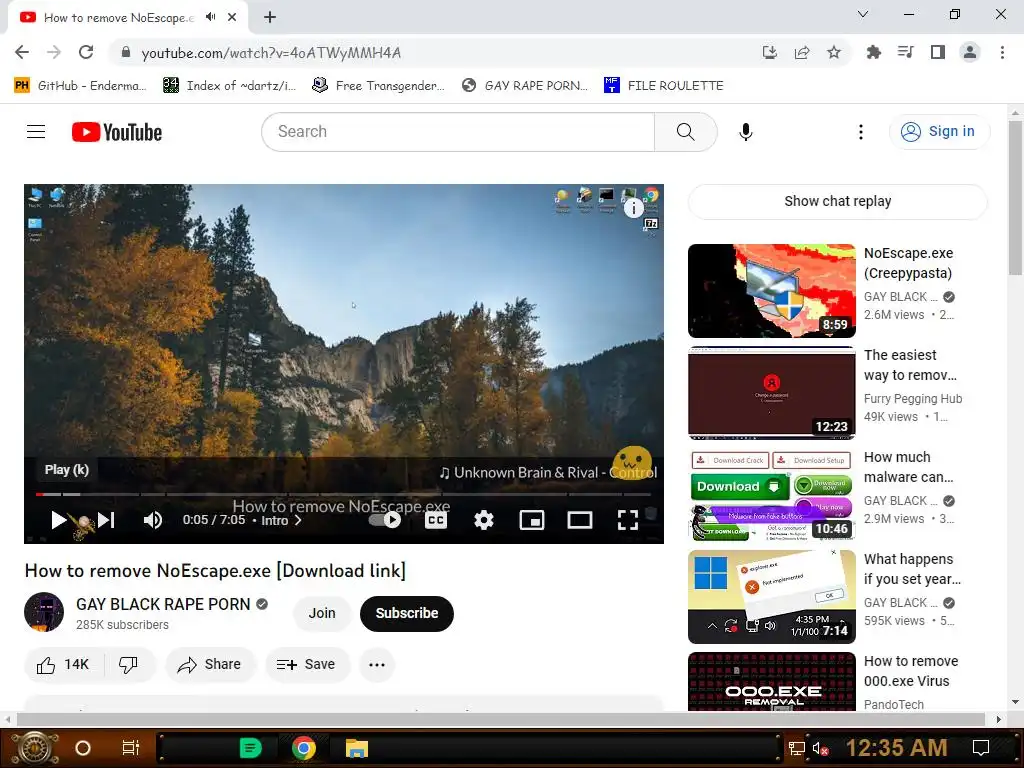Seek on the video progress bar
The width and height of the screenshot is (1024, 768).
click(x=344, y=494)
